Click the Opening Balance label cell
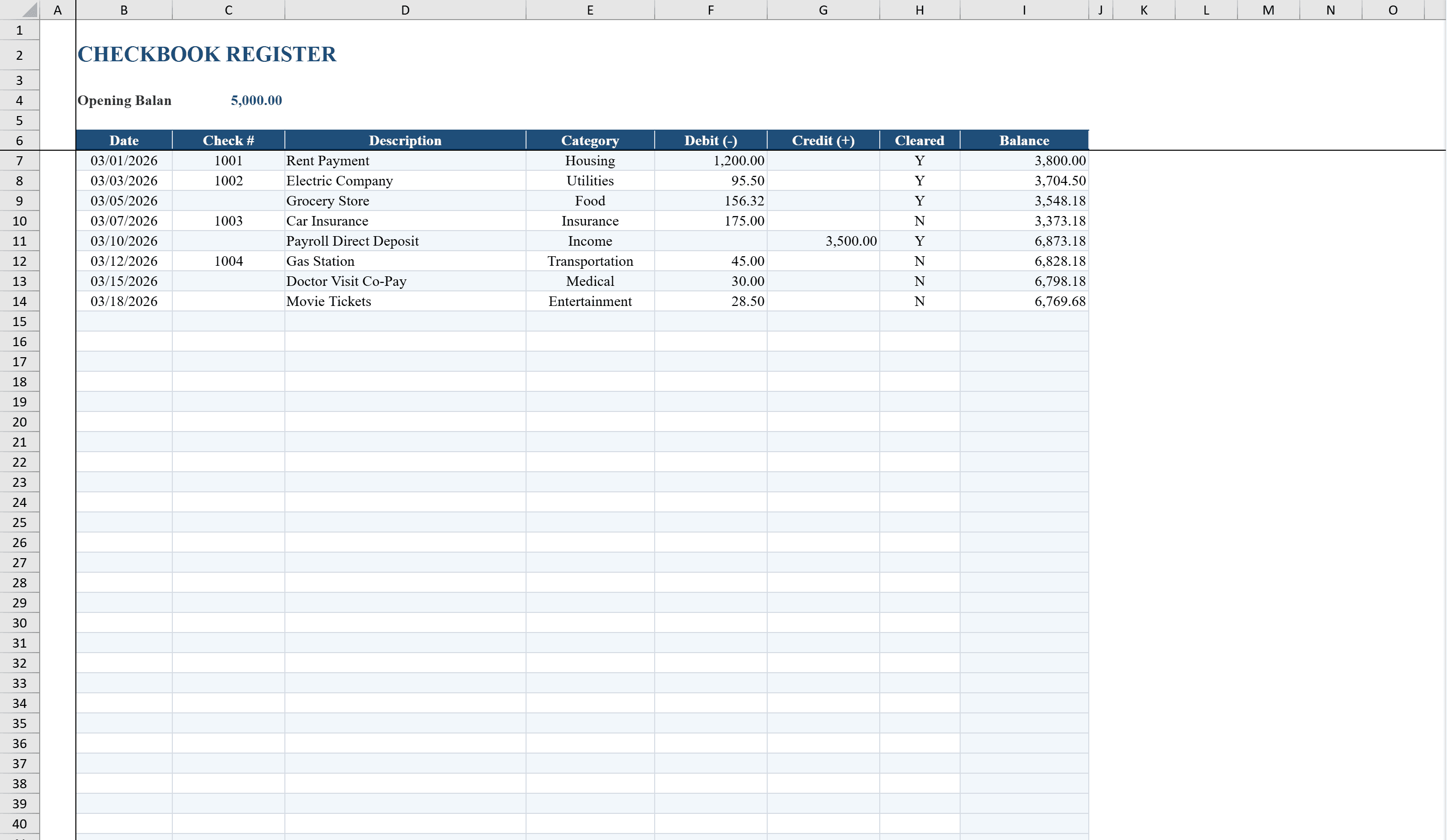Viewport: 1447px width, 840px height. click(124, 100)
